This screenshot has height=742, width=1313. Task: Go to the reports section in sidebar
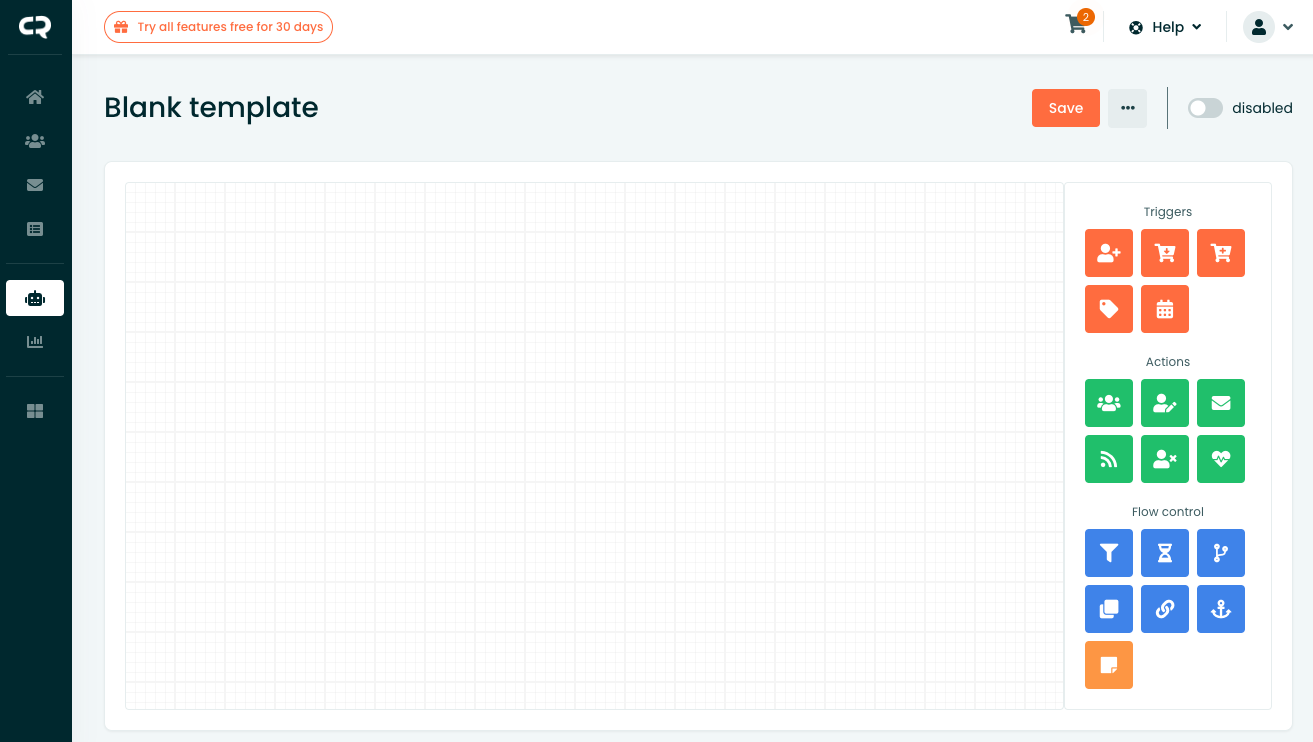coord(35,341)
